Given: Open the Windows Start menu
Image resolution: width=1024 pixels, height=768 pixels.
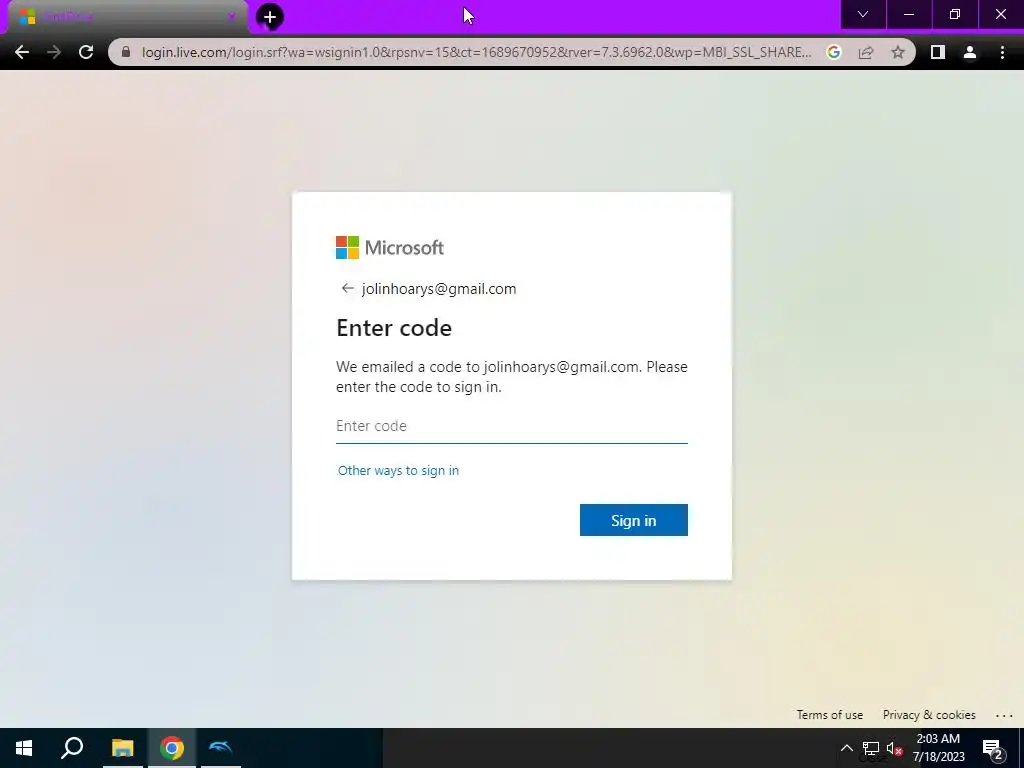Looking at the screenshot, I should click(x=24, y=748).
